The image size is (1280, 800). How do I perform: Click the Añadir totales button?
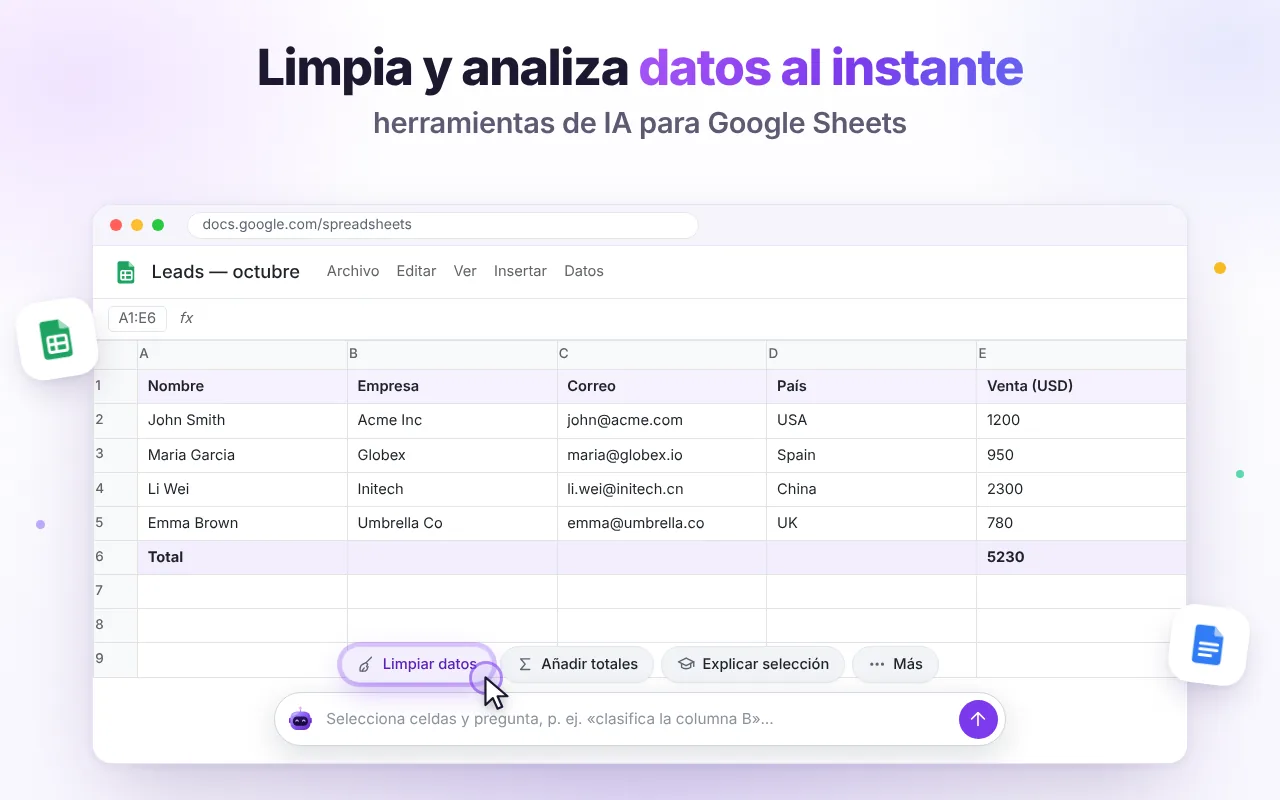(x=577, y=664)
